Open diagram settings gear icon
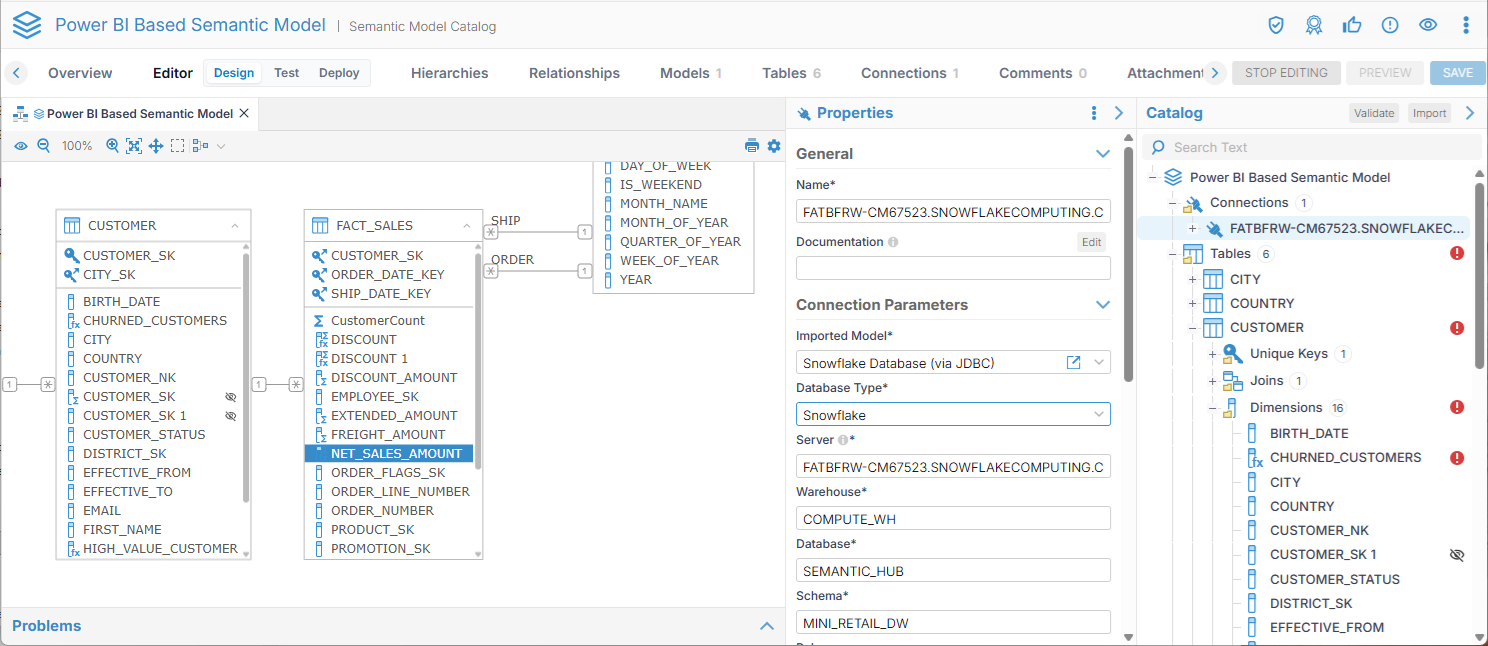 point(774,146)
